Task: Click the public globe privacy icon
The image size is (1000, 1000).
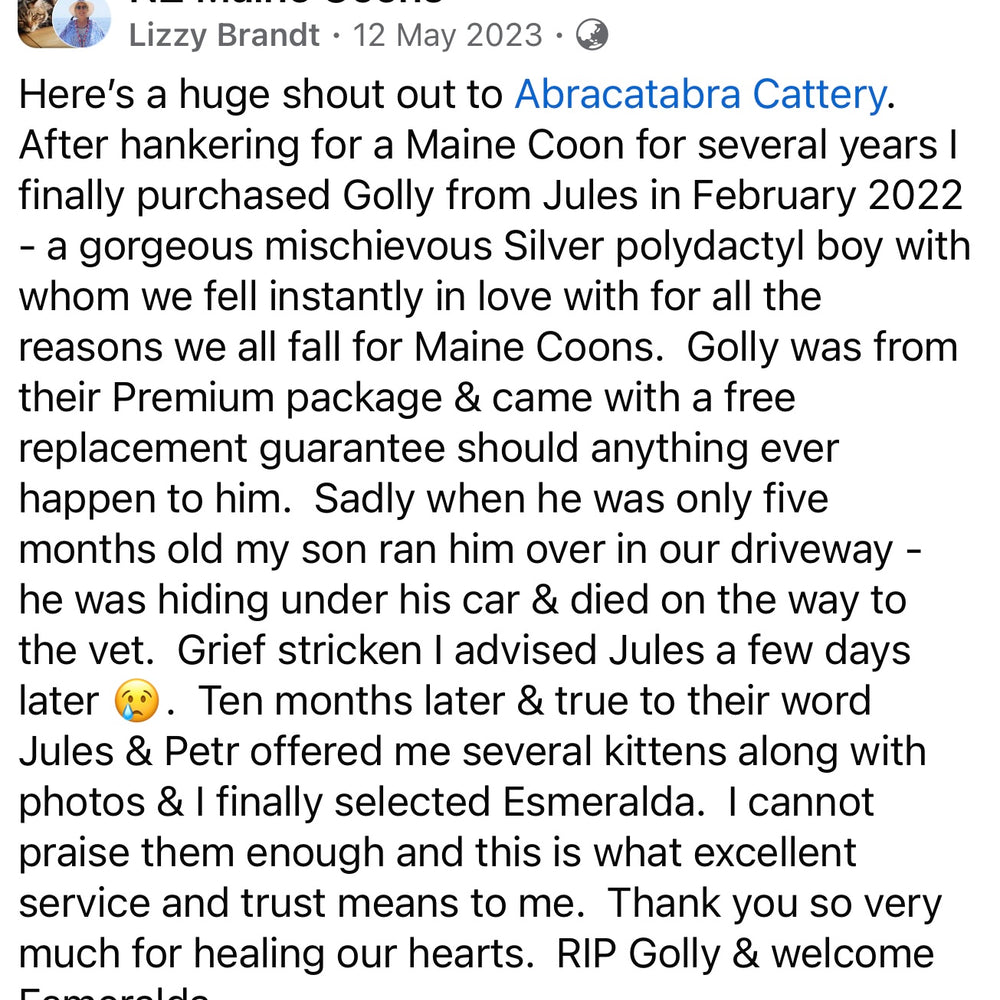Action: (592, 34)
